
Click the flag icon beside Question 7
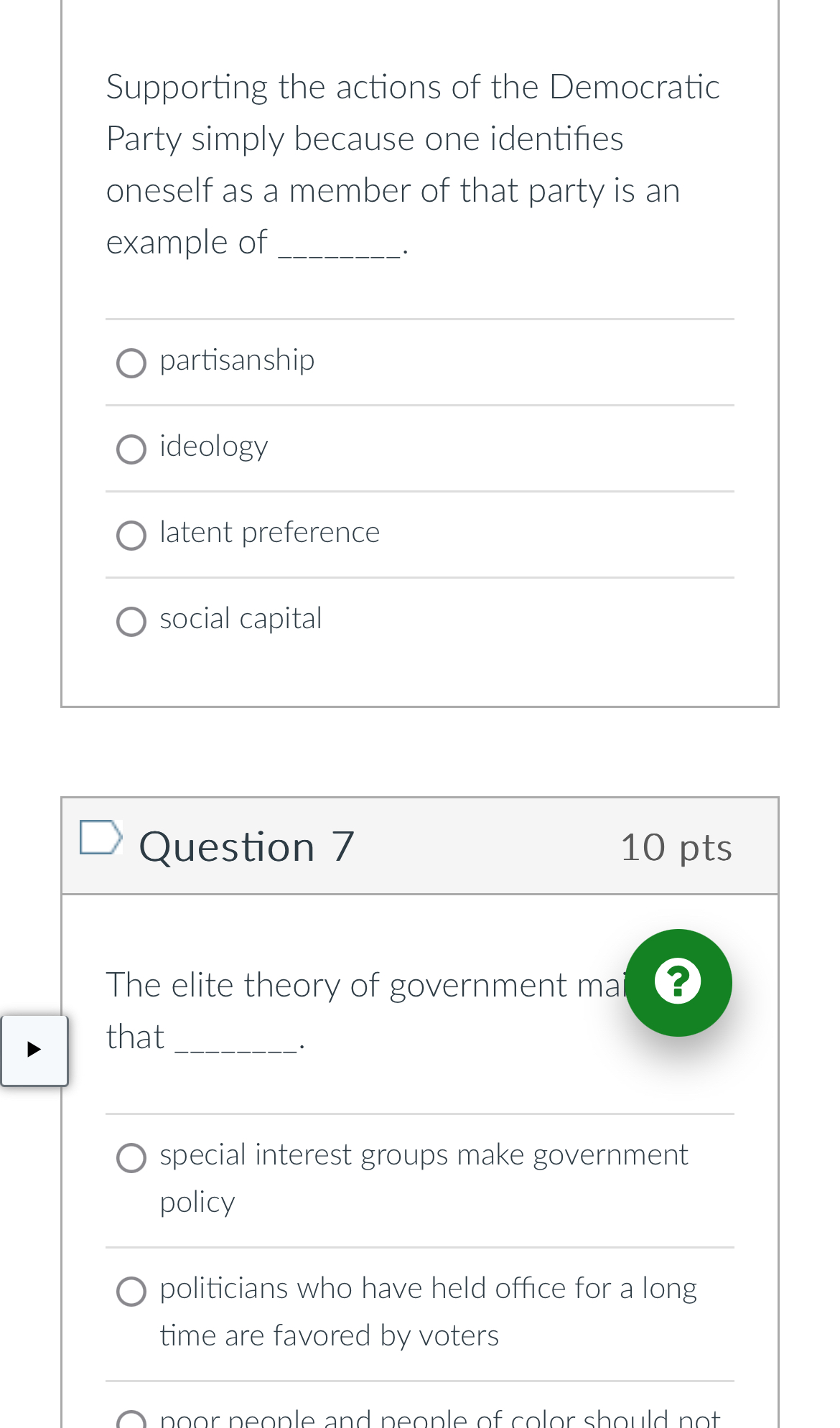(101, 839)
